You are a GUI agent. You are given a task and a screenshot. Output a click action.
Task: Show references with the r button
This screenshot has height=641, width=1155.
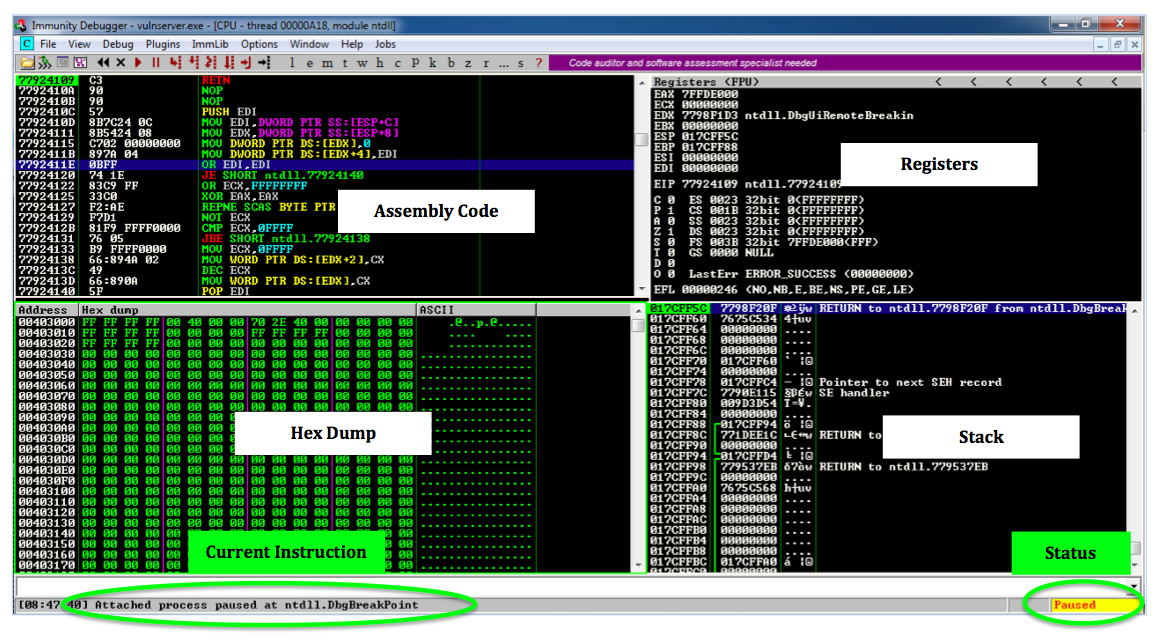(x=485, y=63)
